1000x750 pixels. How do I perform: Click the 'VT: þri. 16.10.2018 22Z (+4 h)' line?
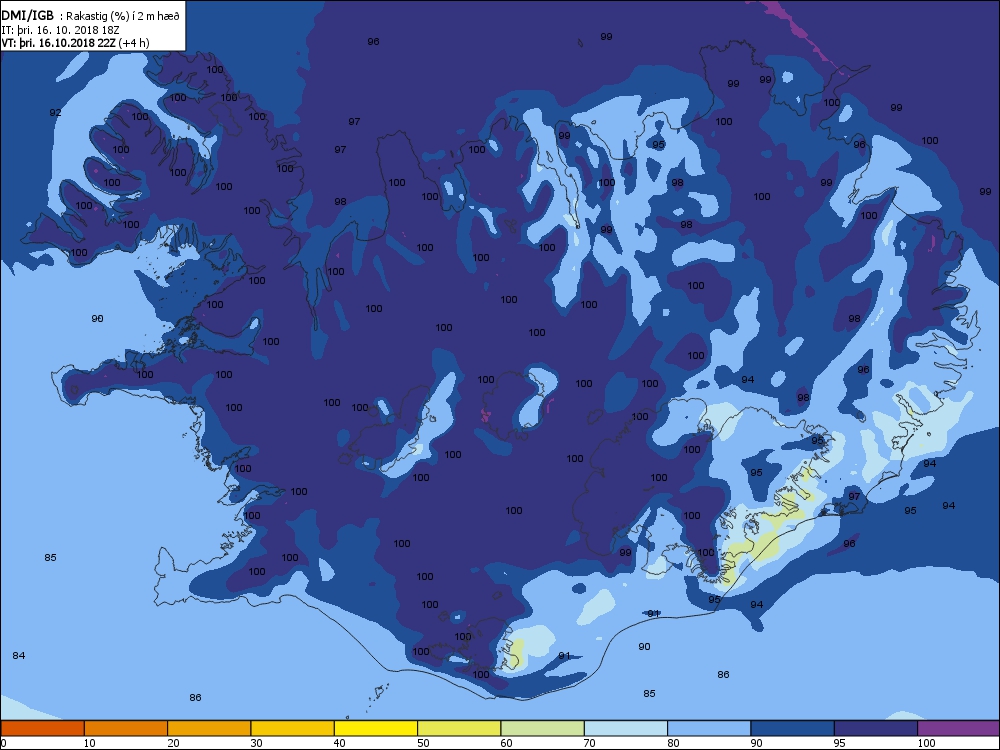[x=75, y=43]
